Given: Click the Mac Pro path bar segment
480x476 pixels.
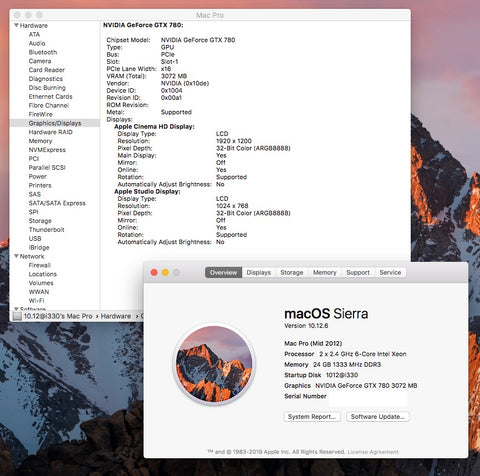Looking at the screenshot, I should pos(58,316).
